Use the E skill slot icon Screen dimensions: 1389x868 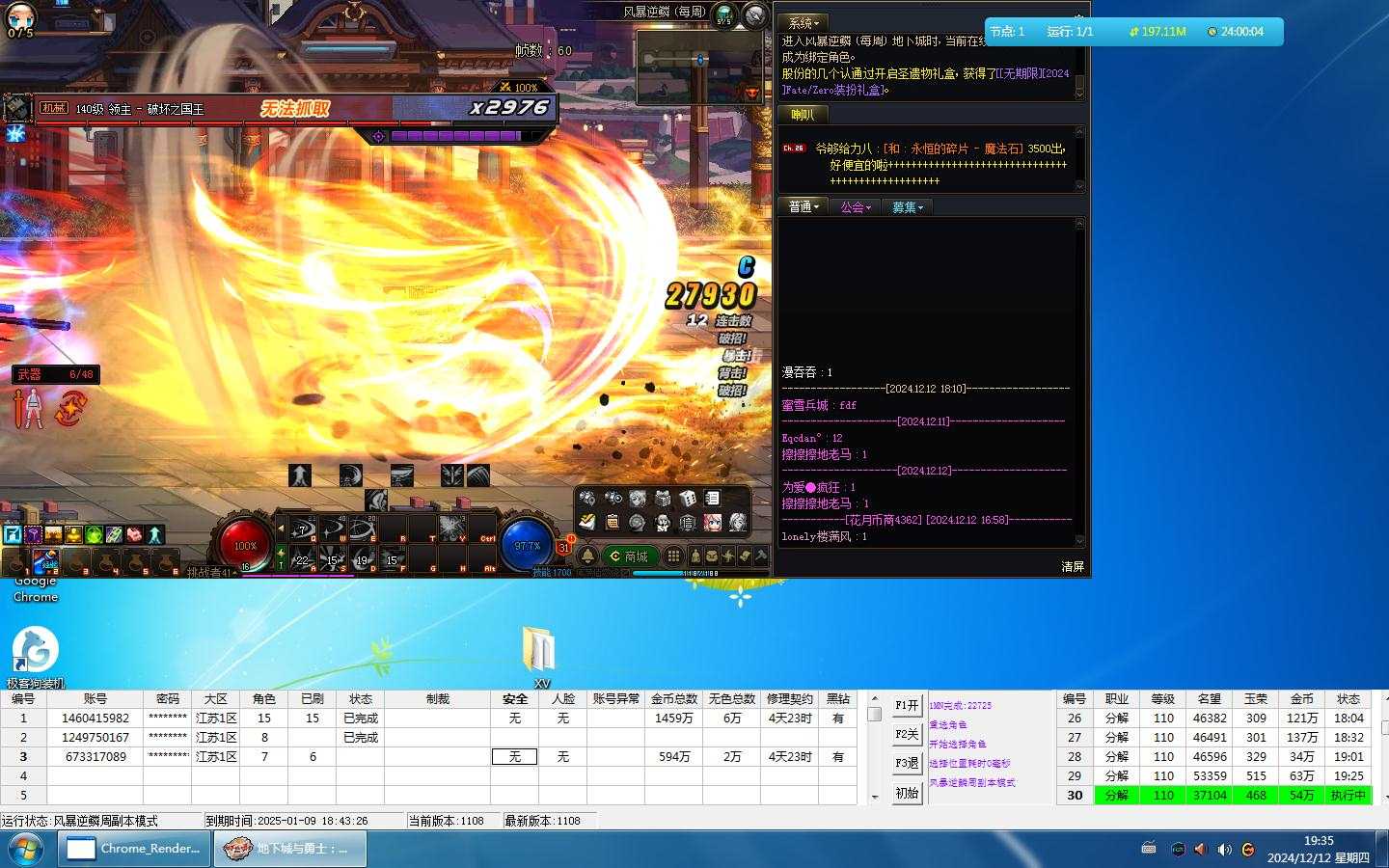pos(362,529)
